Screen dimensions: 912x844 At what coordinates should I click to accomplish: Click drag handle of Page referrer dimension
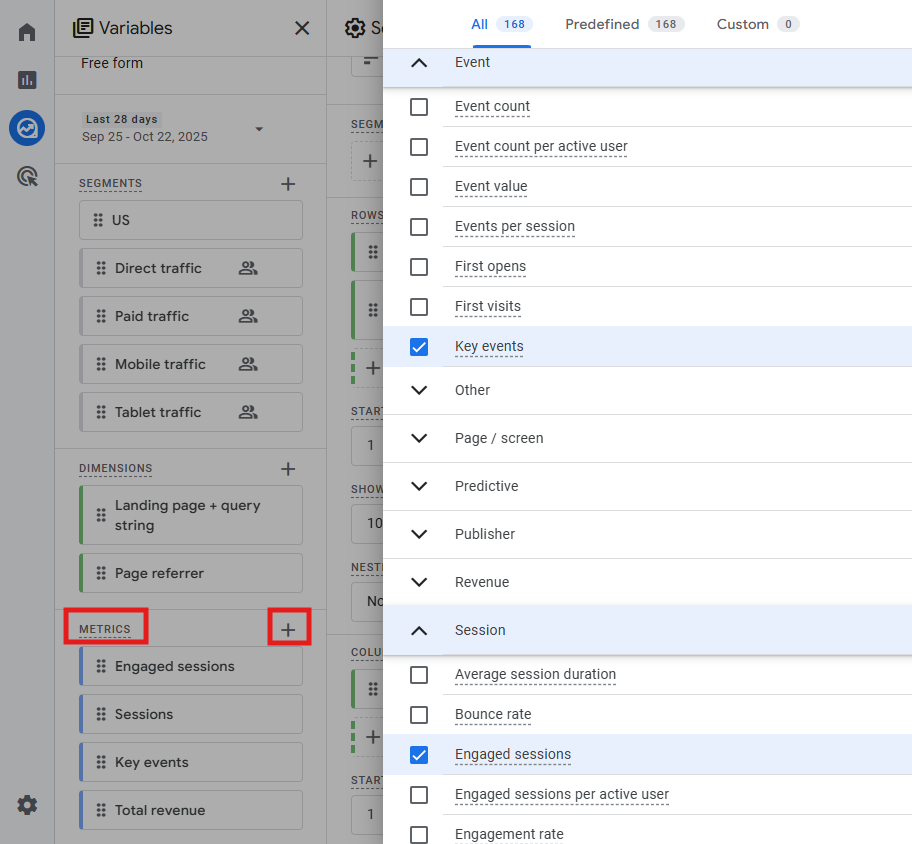(101, 573)
